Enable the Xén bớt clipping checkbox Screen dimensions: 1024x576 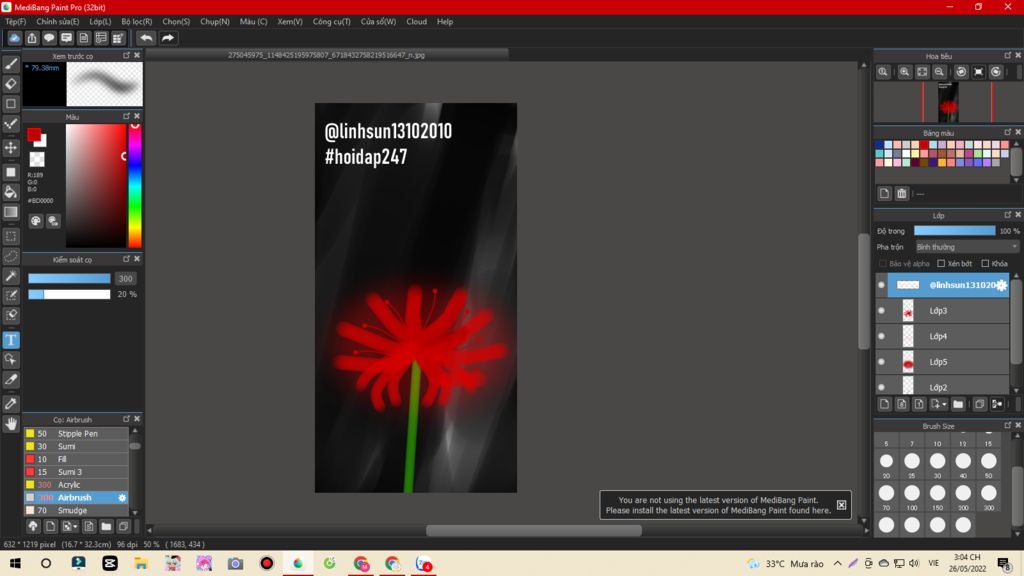[941, 264]
